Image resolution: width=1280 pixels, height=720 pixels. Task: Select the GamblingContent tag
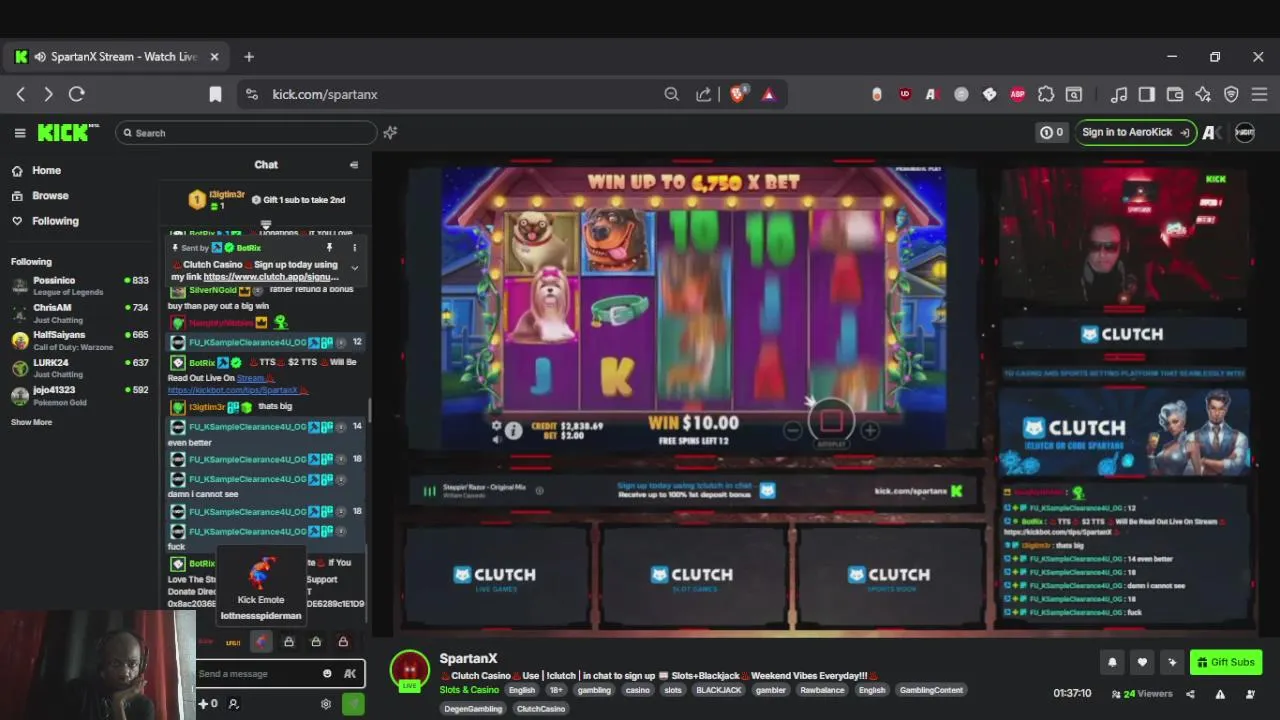(x=931, y=690)
